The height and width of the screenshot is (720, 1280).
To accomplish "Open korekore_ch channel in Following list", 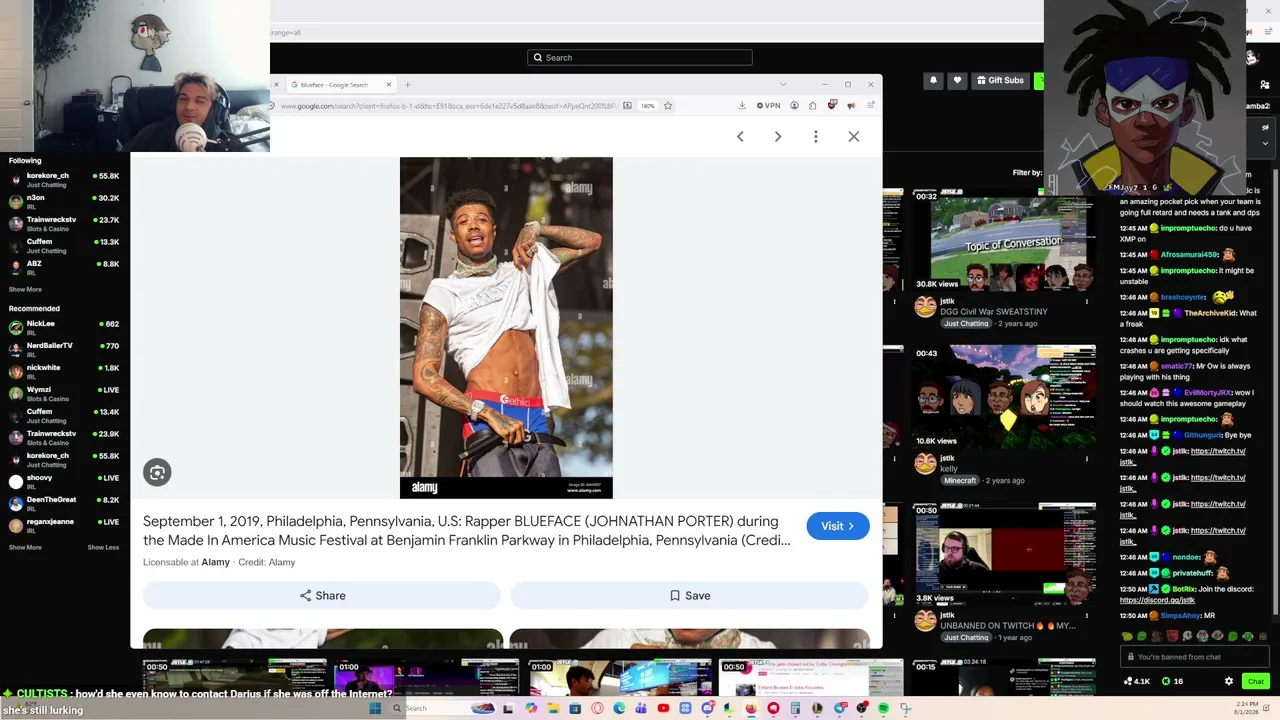I will pos(65,180).
